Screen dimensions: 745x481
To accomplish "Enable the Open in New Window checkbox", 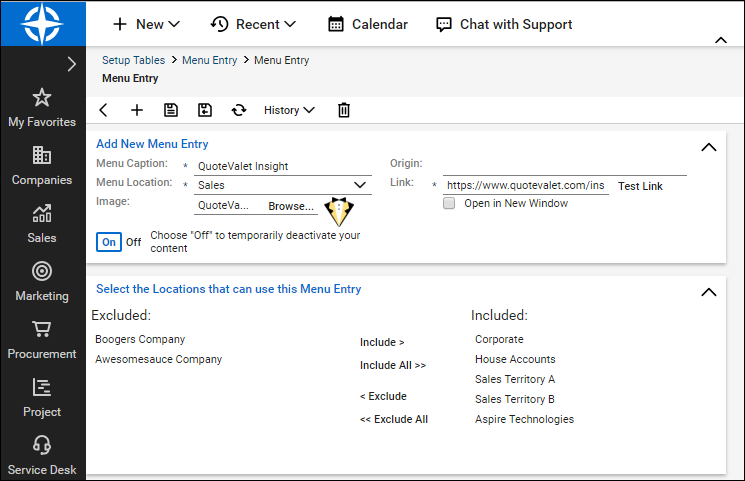I will 449,203.
